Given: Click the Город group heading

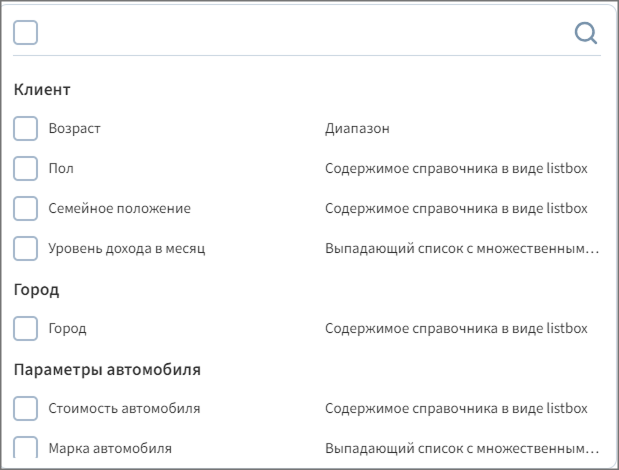Looking at the screenshot, I should point(37,290).
